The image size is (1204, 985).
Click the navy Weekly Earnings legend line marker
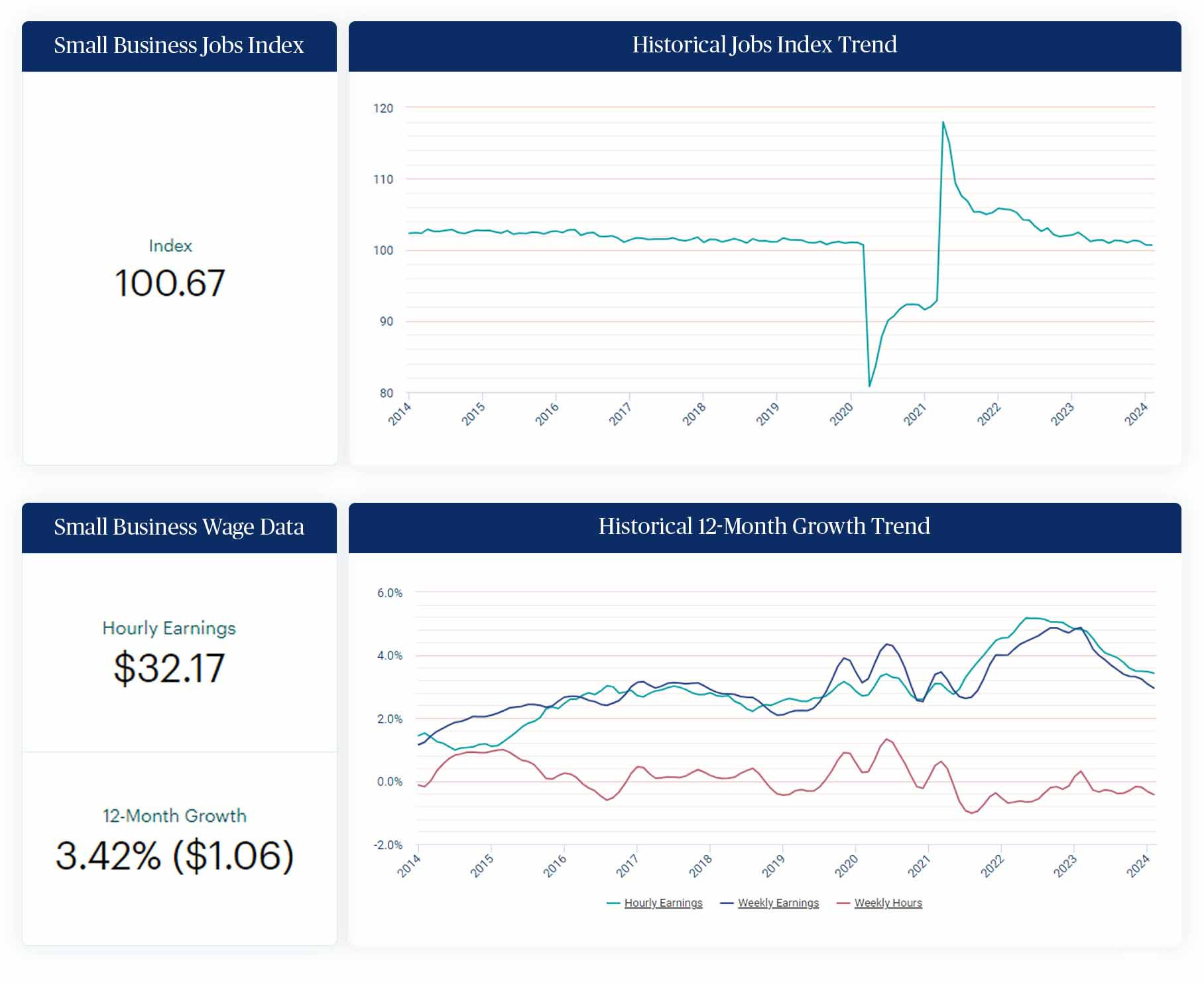(x=727, y=903)
